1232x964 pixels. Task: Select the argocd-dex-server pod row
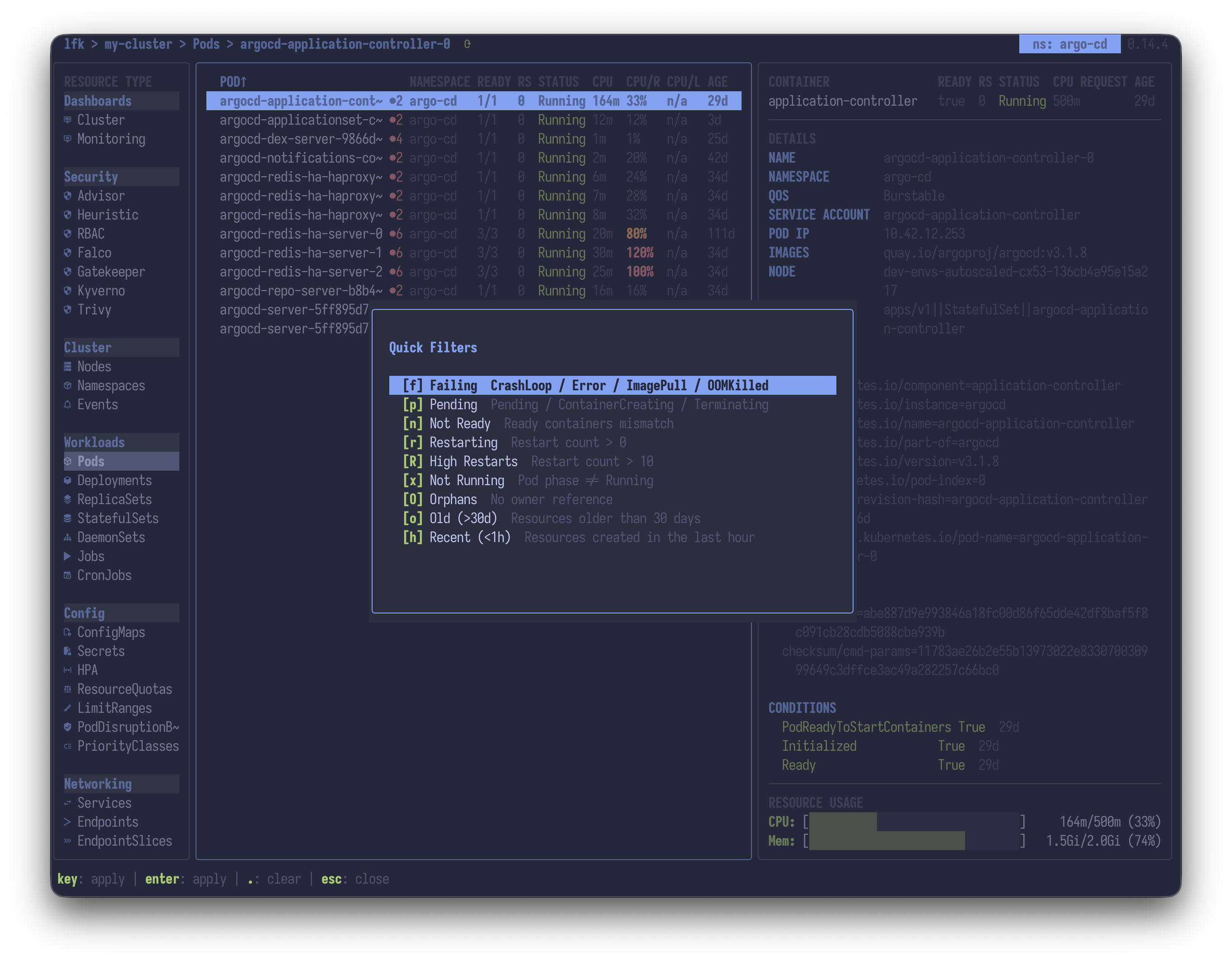tap(474, 139)
